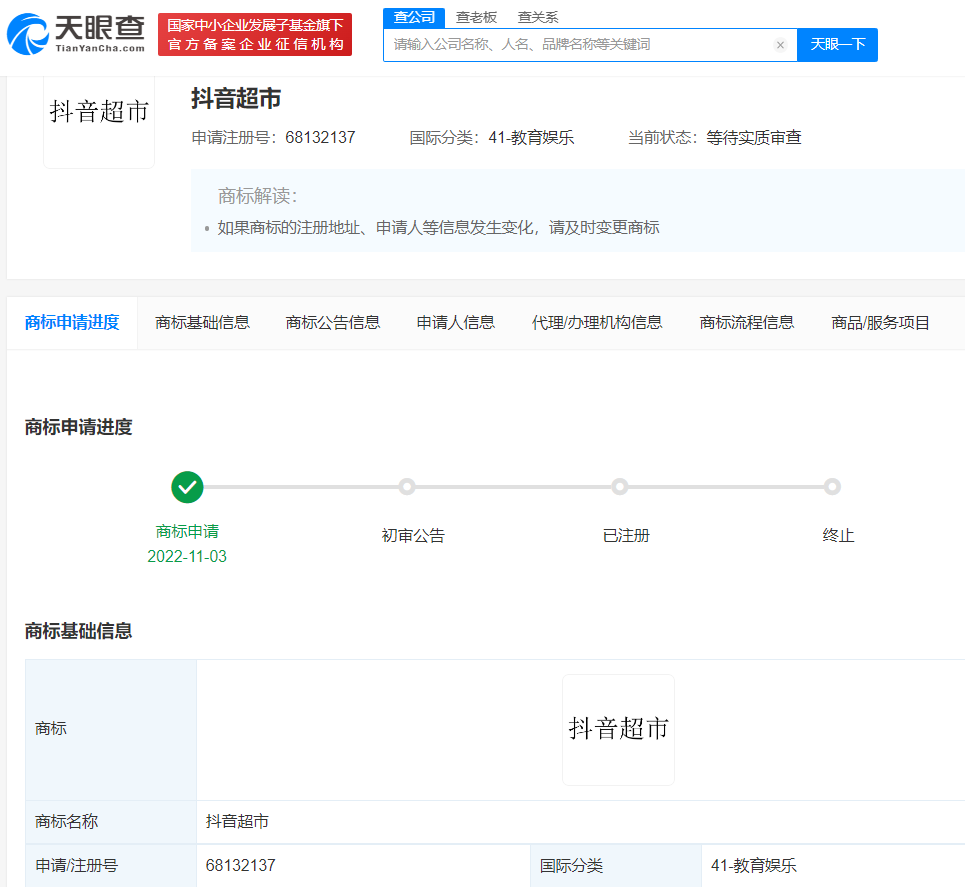Click the 初审公告 progress step circle

pos(407,487)
